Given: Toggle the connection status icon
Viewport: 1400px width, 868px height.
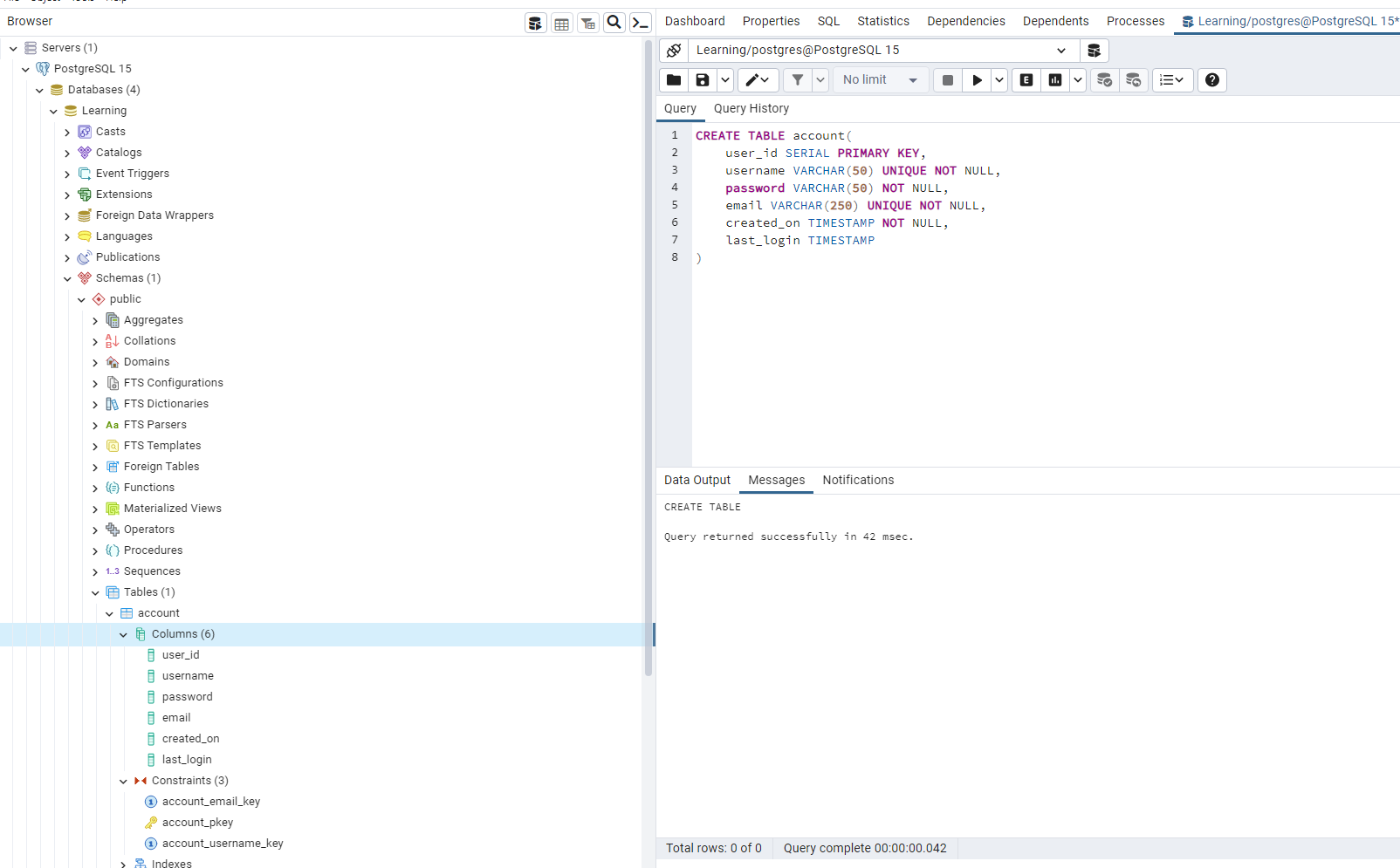Looking at the screenshot, I should [x=674, y=51].
